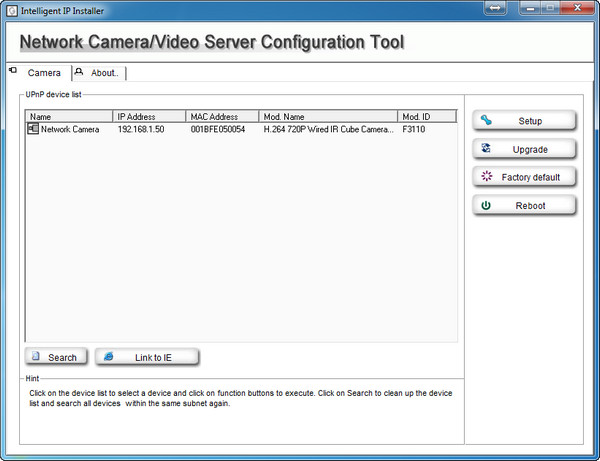Select the 192.168.1.50 IP address cell
Viewport: 600px width, 461px height.
point(140,129)
